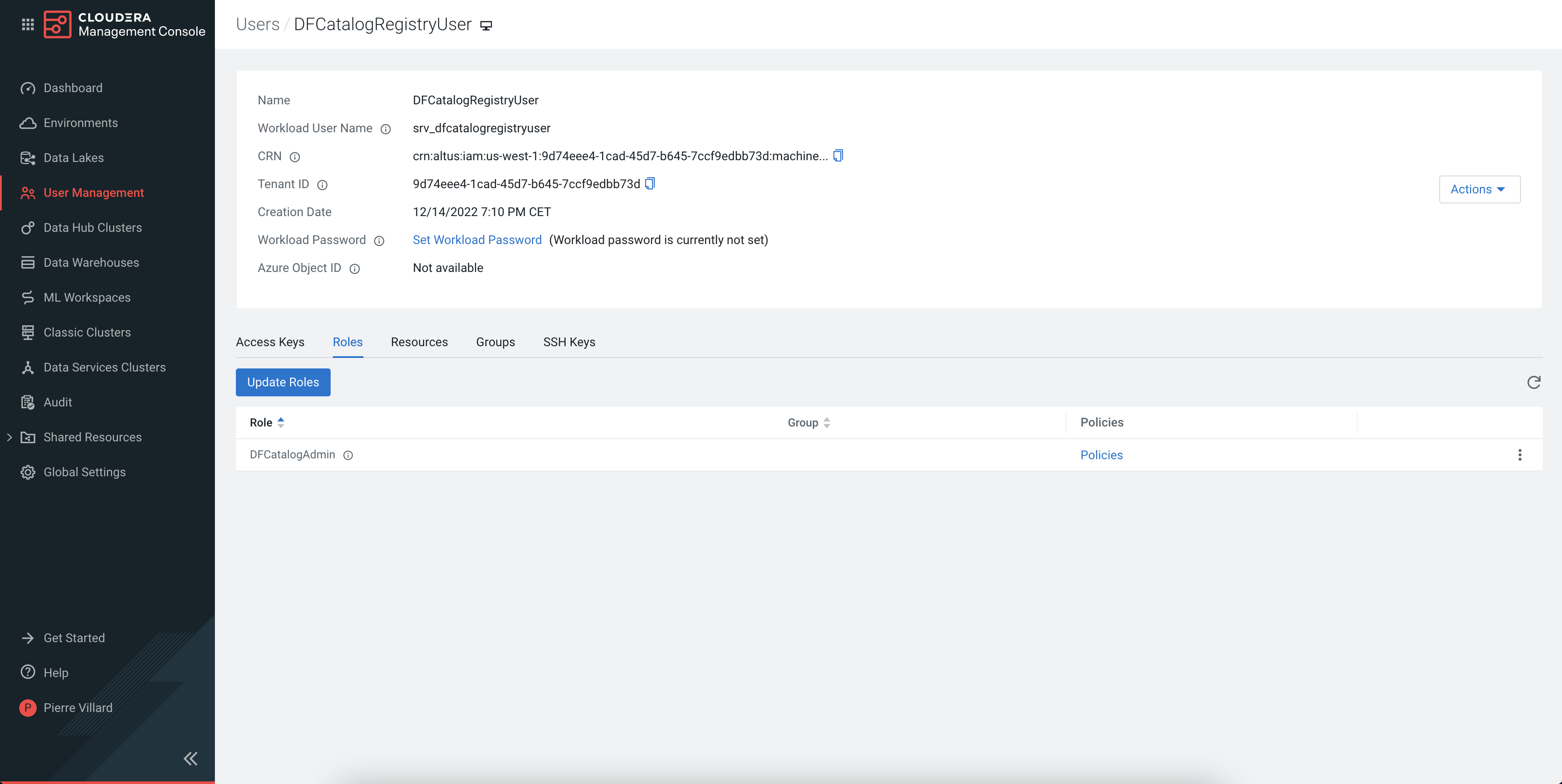
Task: Copy the Tenant ID value
Action: [x=650, y=184]
